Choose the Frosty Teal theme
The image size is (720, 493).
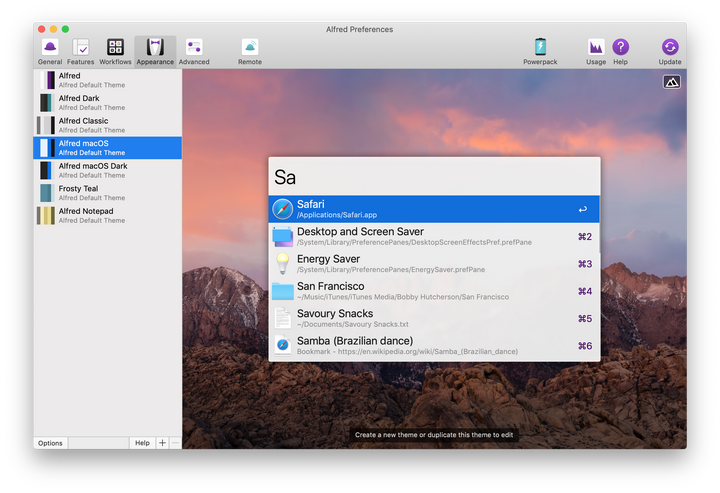tap(107, 193)
